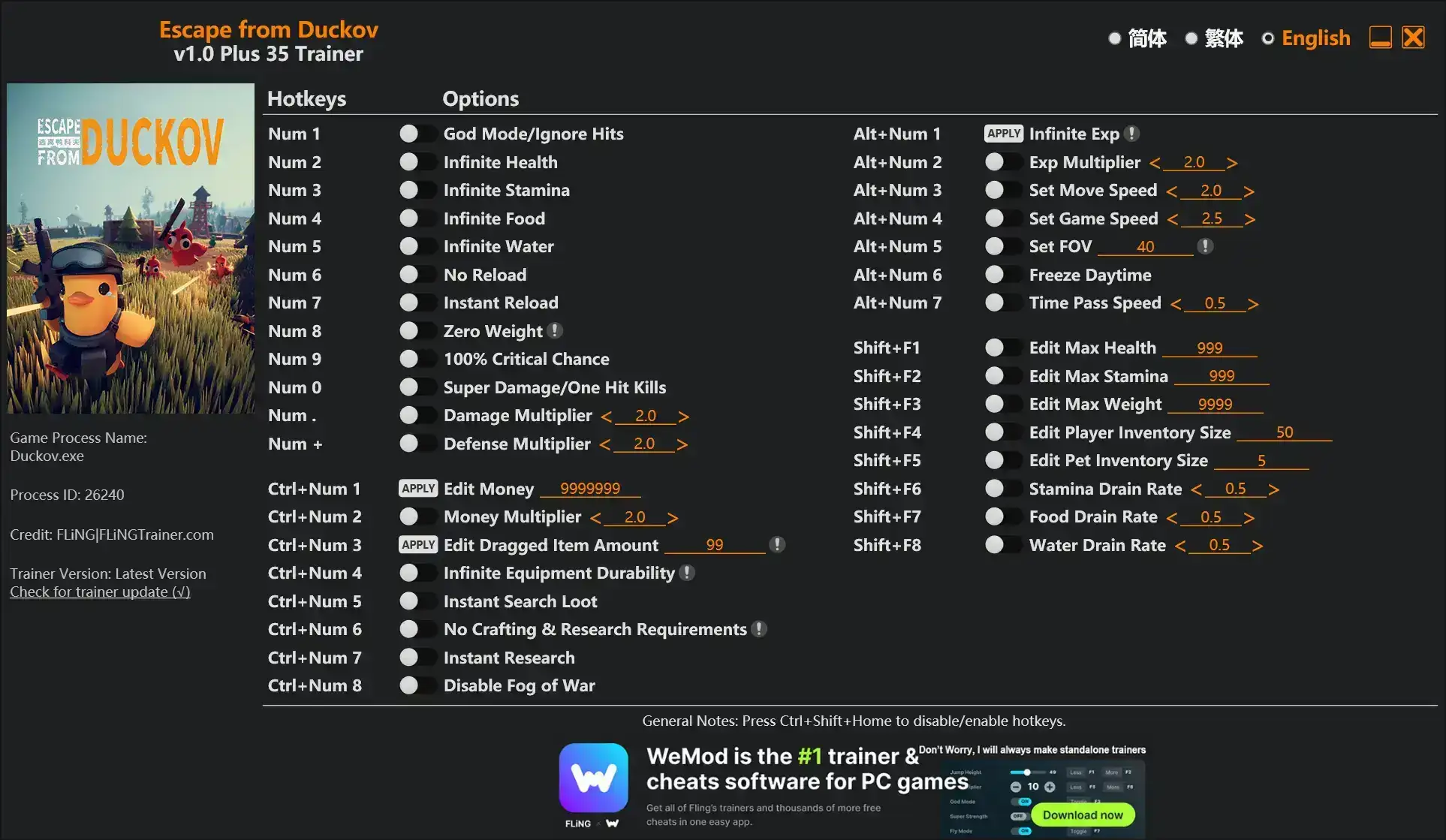This screenshot has height=840, width=1446.
Task: Click the info icon beside Infinite Exp
Action: (x=1132, y=134)
